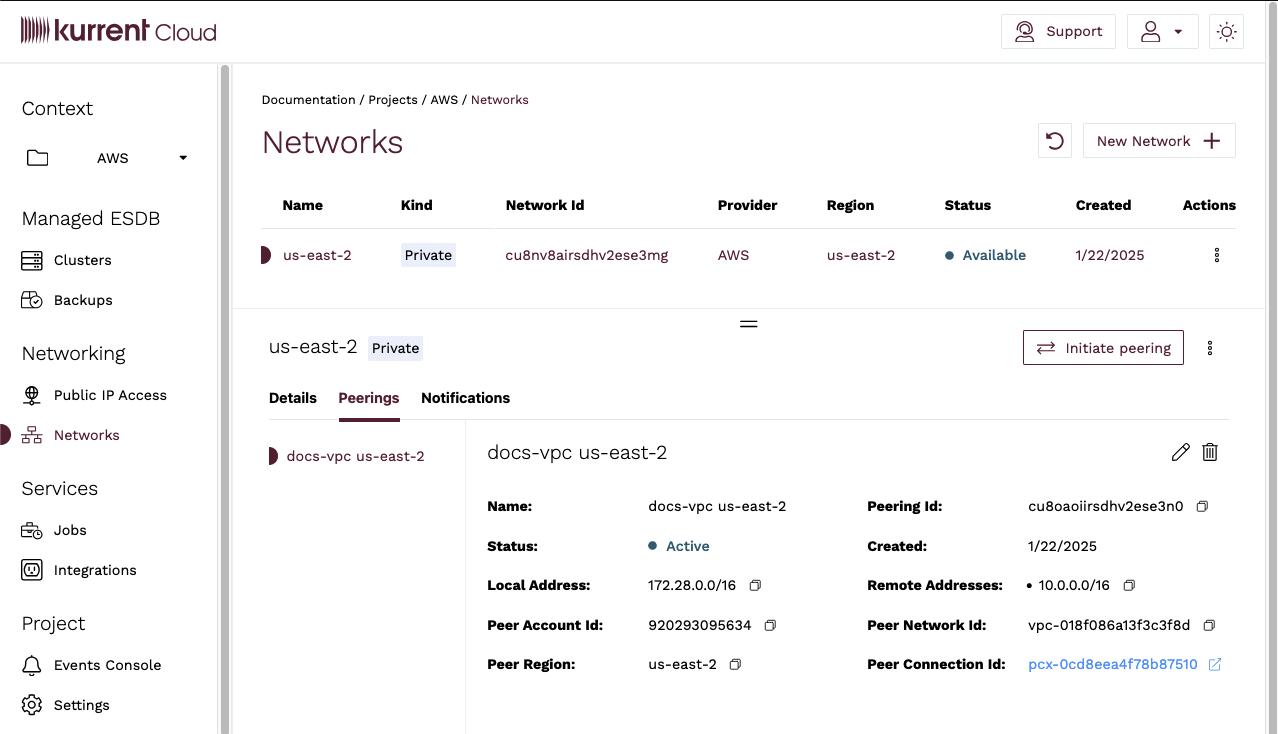
Task: Open more options next to Initiate peering
Action: [x=1210, y=348]
